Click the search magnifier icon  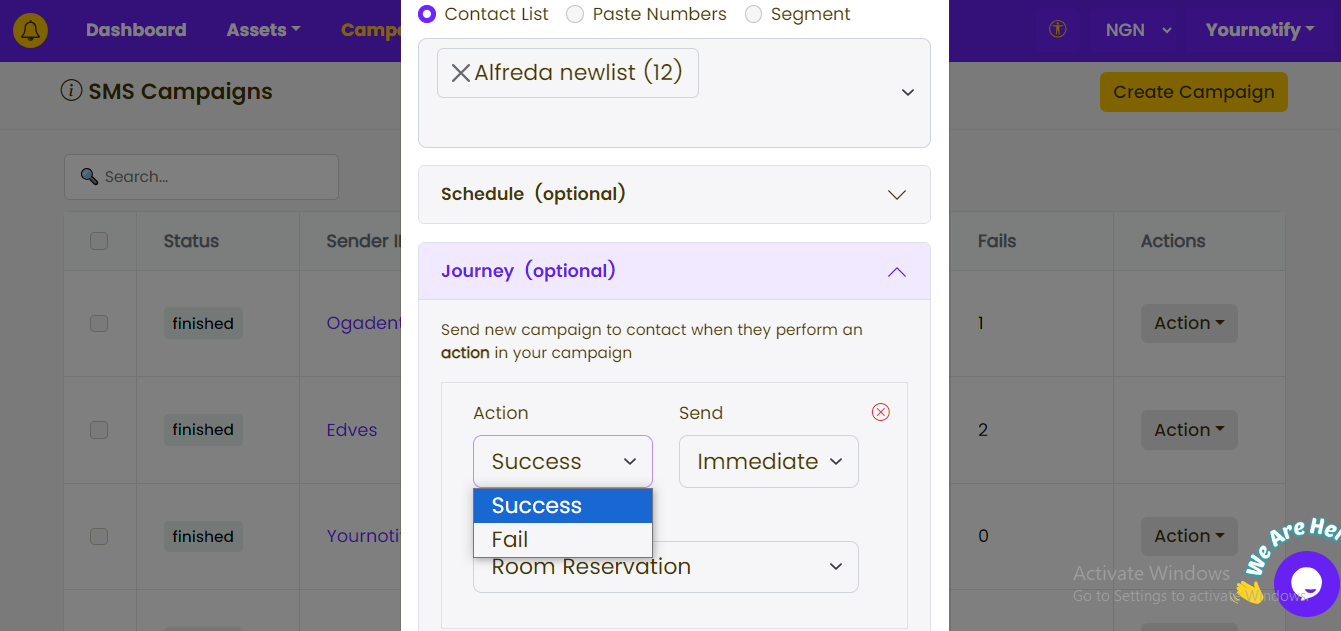tap(89, 177)
